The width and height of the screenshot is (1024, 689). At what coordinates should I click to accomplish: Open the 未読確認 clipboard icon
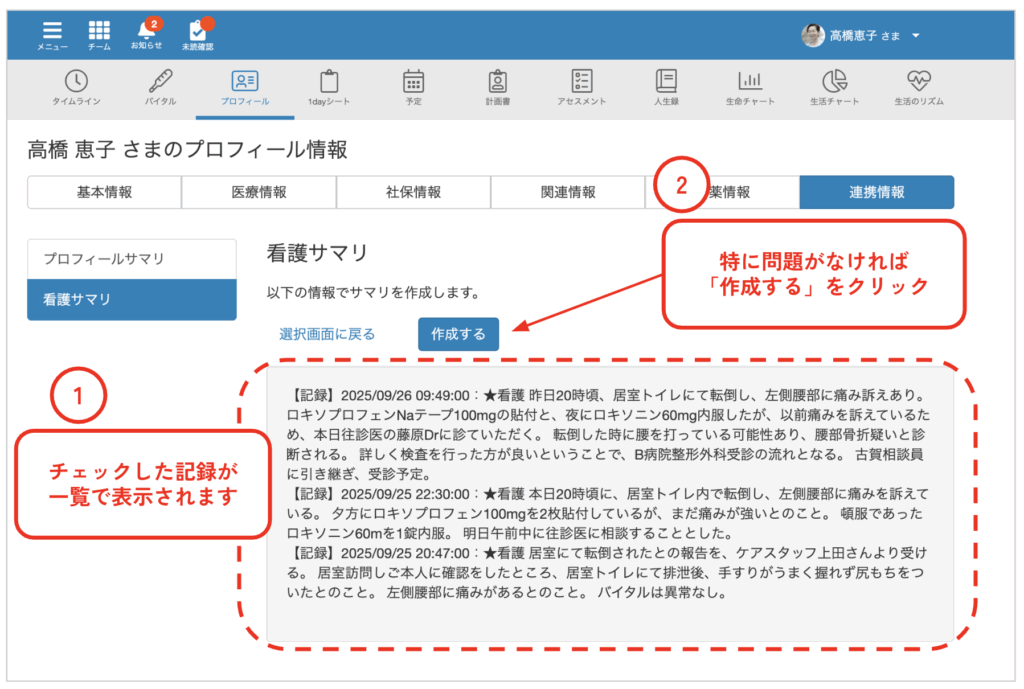(197, 32)
